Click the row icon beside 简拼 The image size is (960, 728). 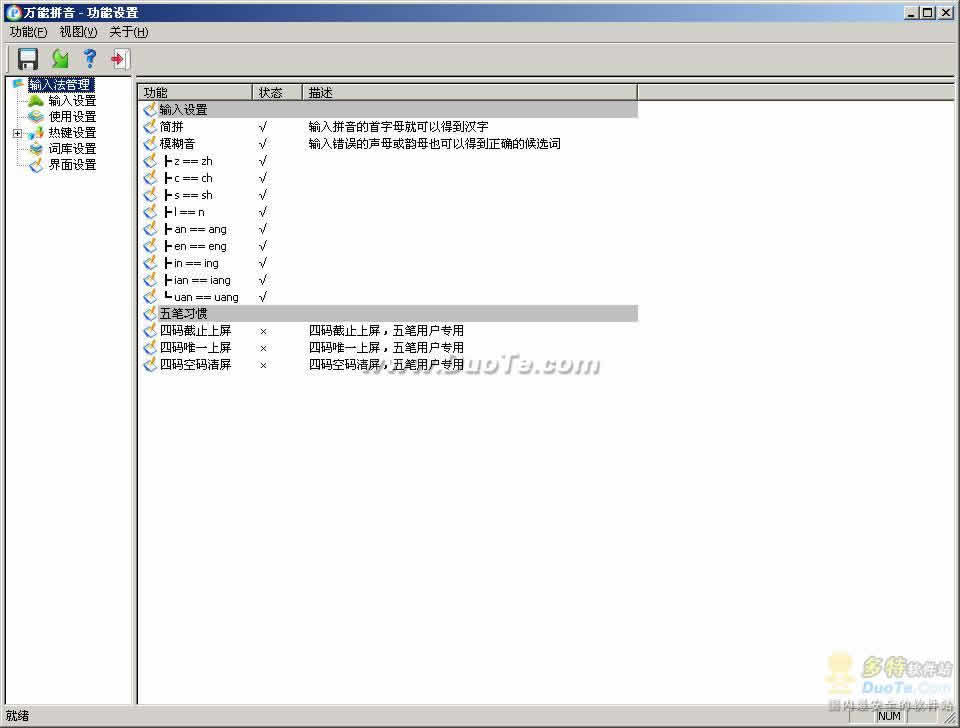click(150, 127)
